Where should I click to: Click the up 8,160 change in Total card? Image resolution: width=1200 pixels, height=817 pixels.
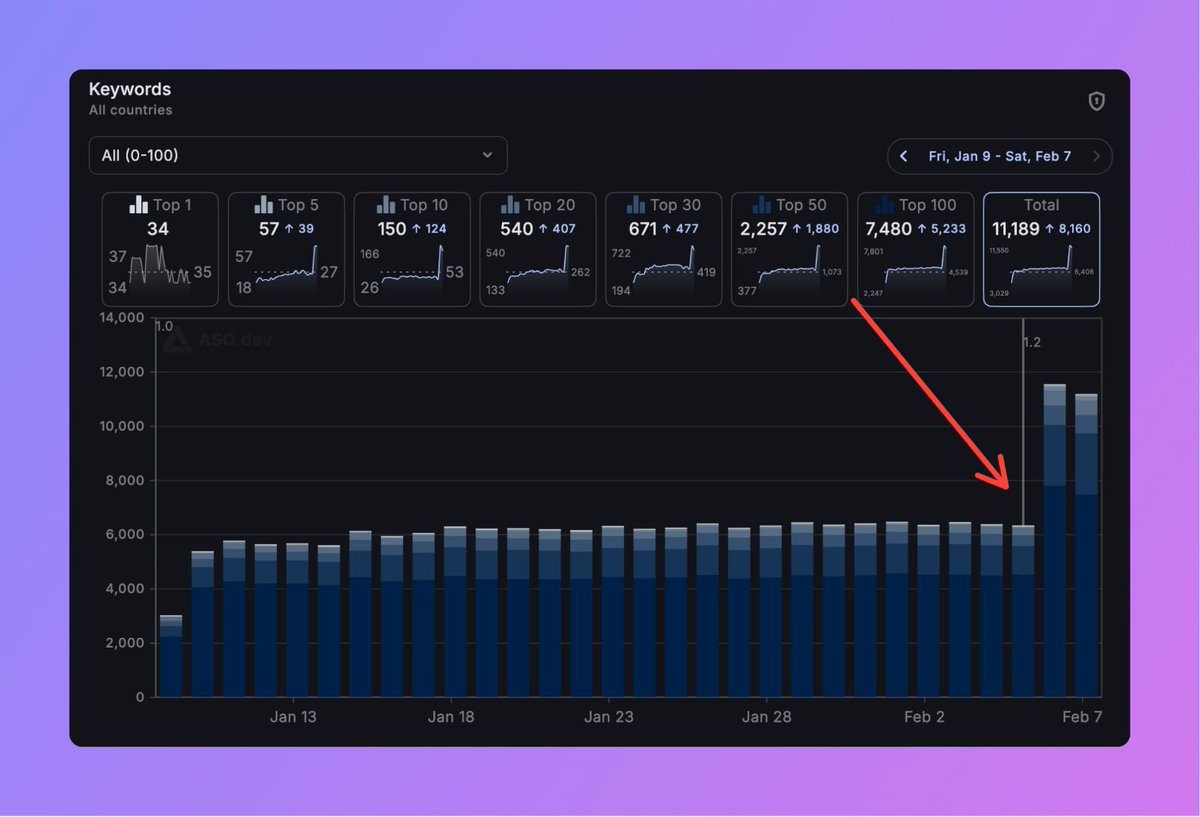coord(1069,229)
